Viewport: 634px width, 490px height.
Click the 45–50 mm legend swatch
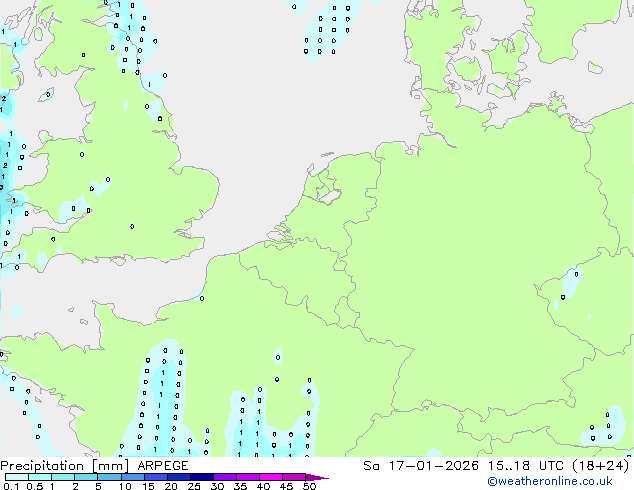coord(294,477)
